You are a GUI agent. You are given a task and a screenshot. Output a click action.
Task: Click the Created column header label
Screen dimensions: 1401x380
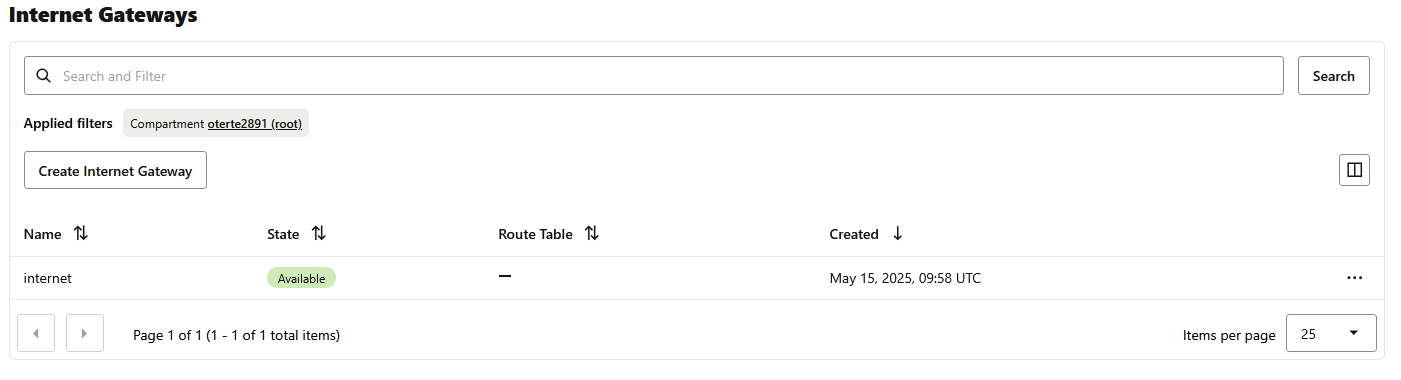[854, 234]
